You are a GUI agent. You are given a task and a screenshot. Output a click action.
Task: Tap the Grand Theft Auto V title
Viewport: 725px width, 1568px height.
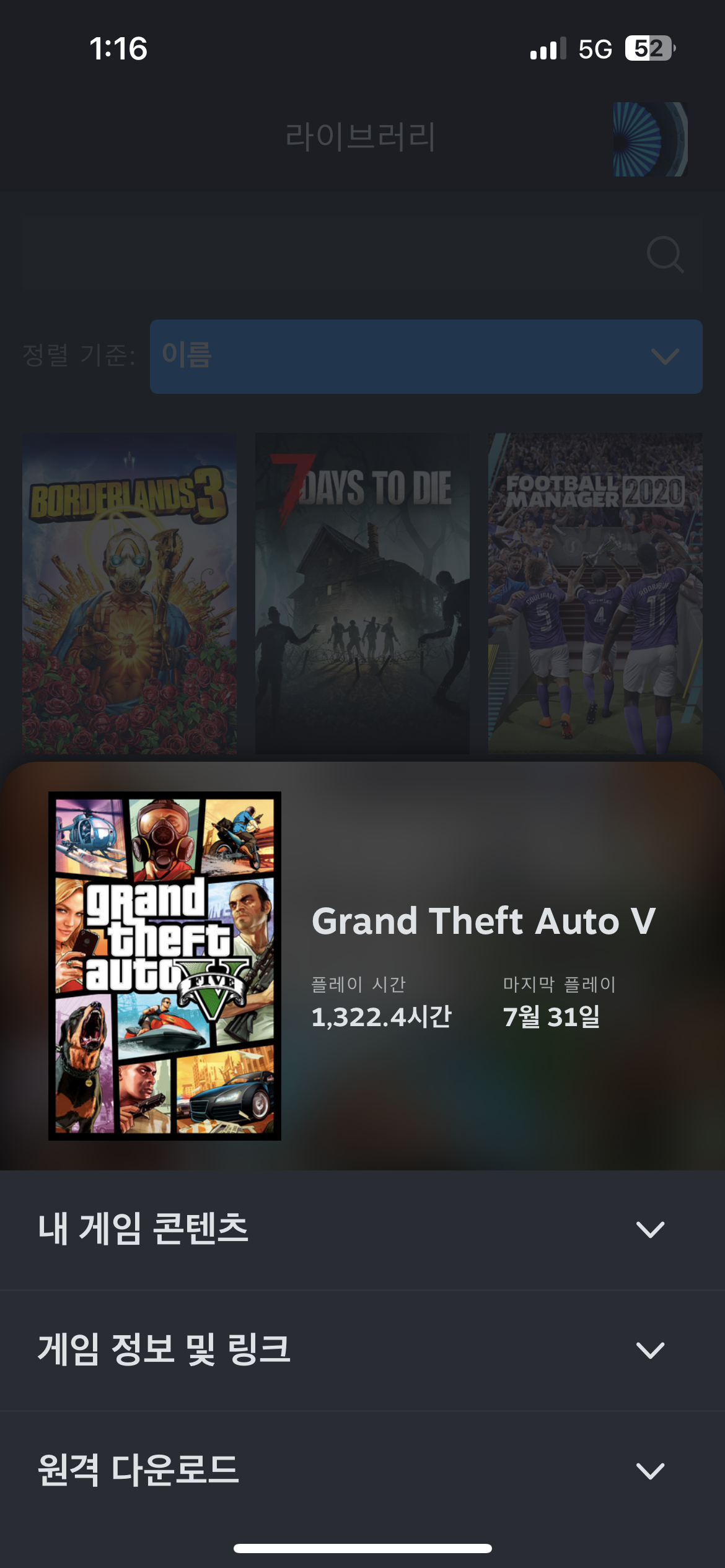tap(484, 921)
